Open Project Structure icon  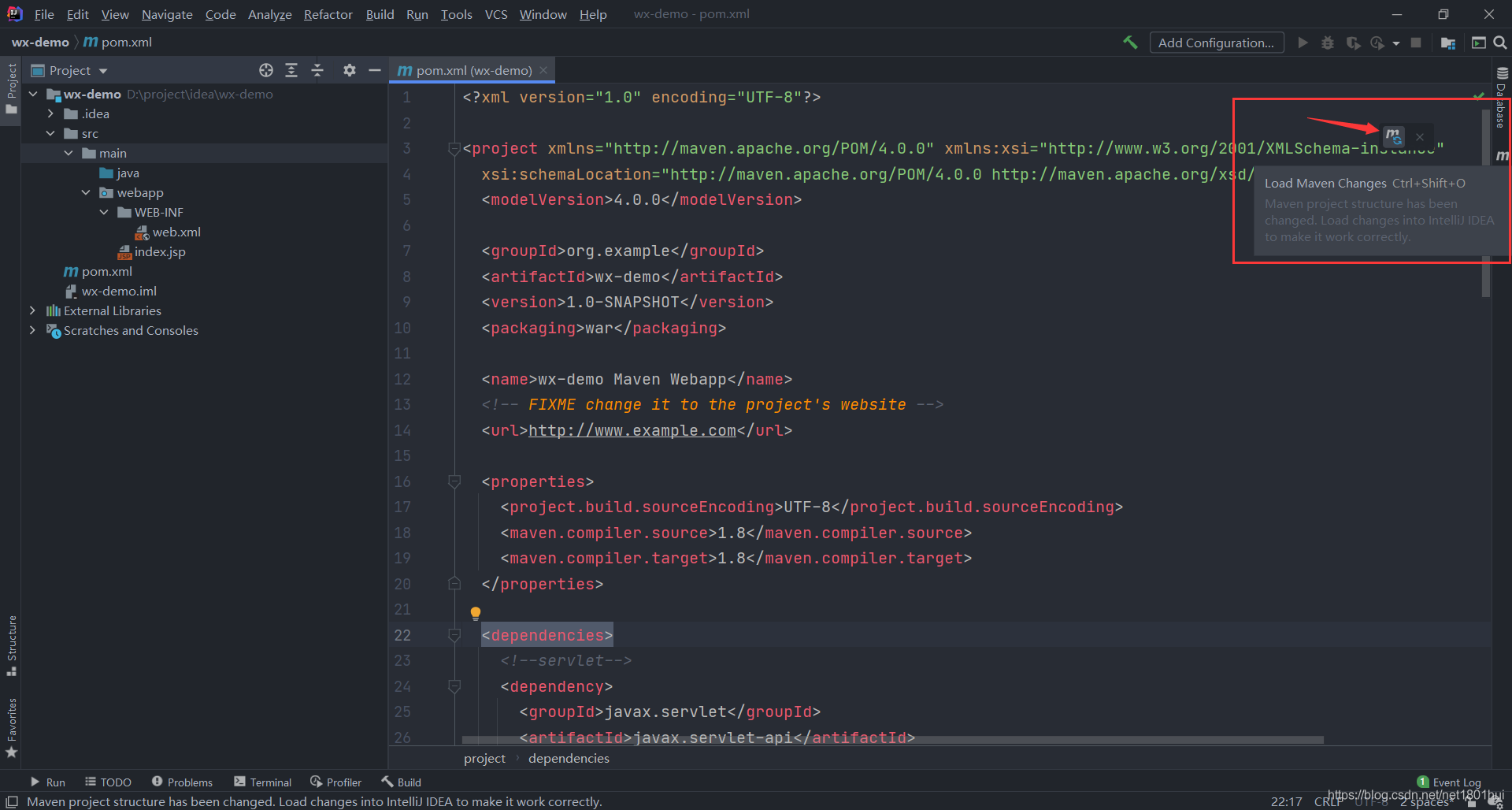click(x=1447, y=43)
